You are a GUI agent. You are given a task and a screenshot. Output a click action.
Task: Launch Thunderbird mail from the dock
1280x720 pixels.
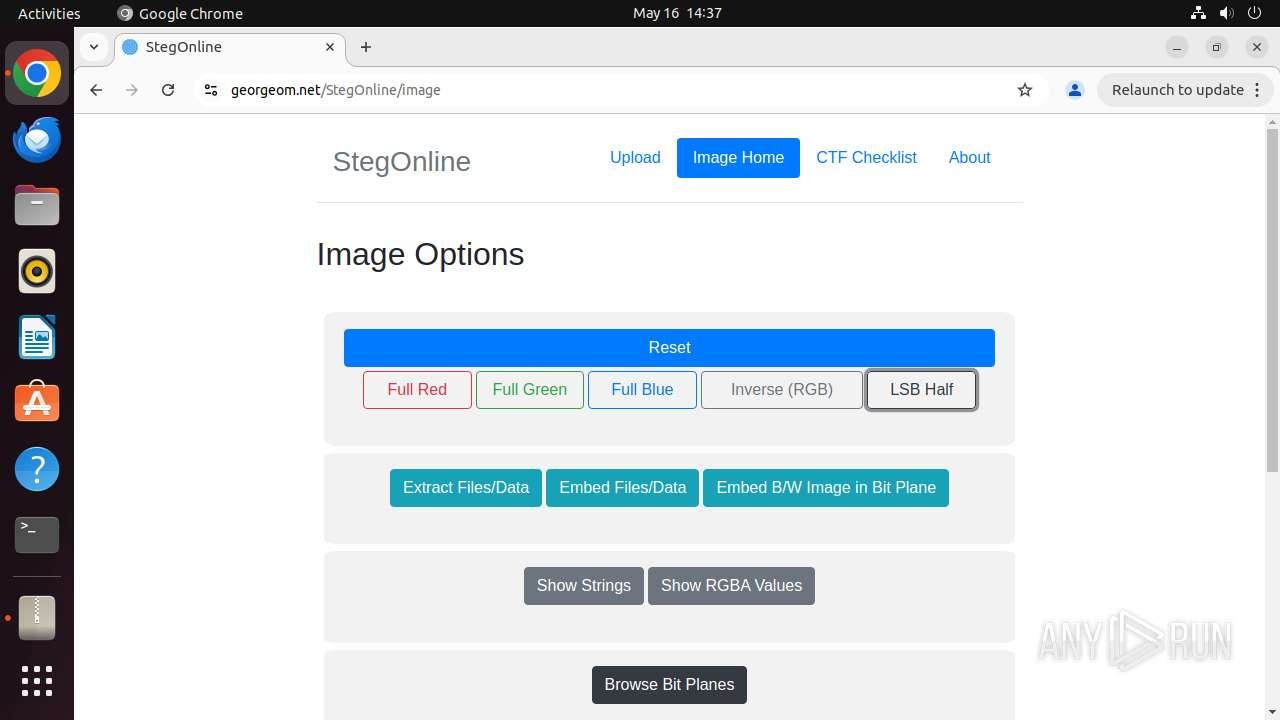click(37, 140)
